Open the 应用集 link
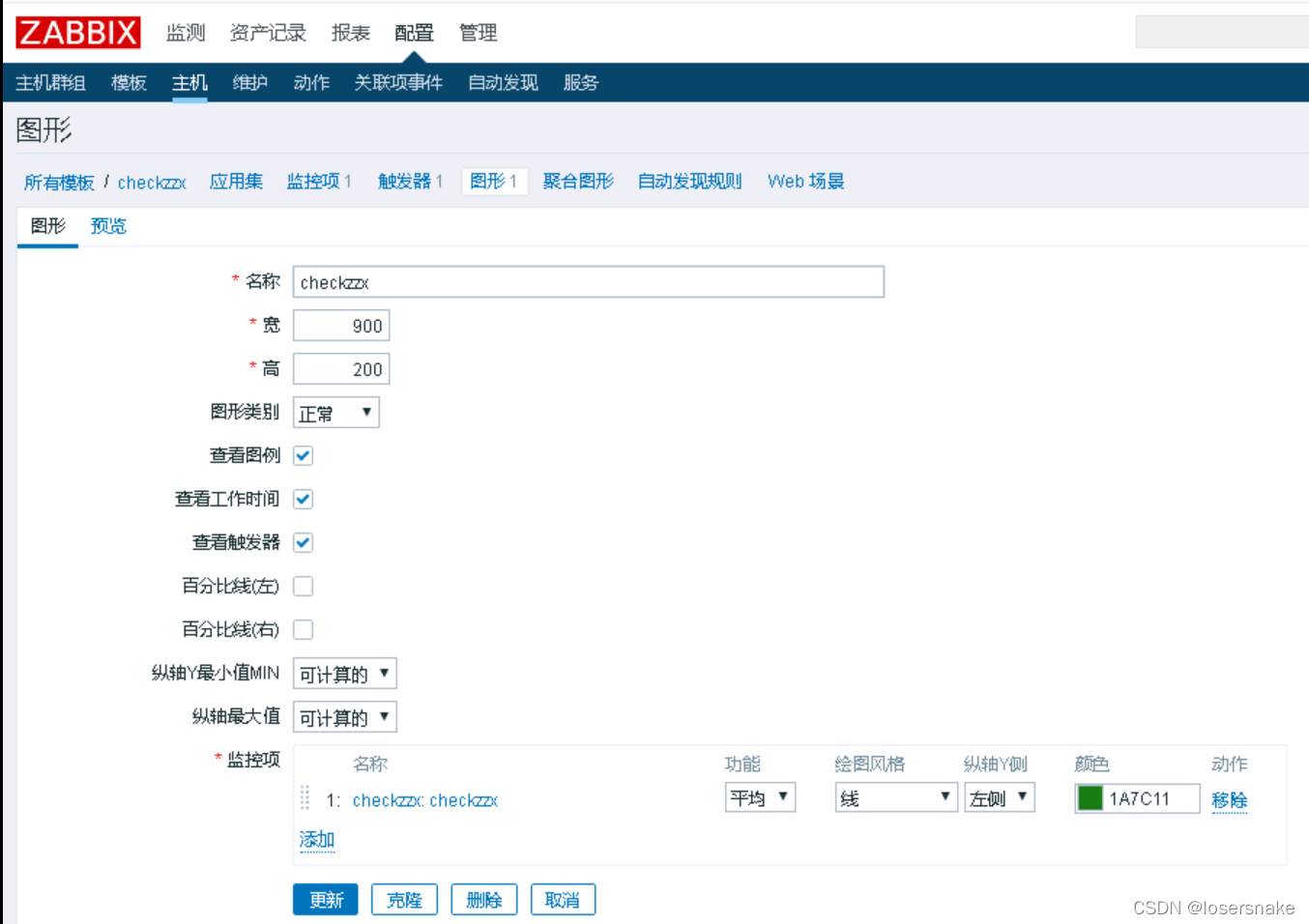 pos(236,182)
